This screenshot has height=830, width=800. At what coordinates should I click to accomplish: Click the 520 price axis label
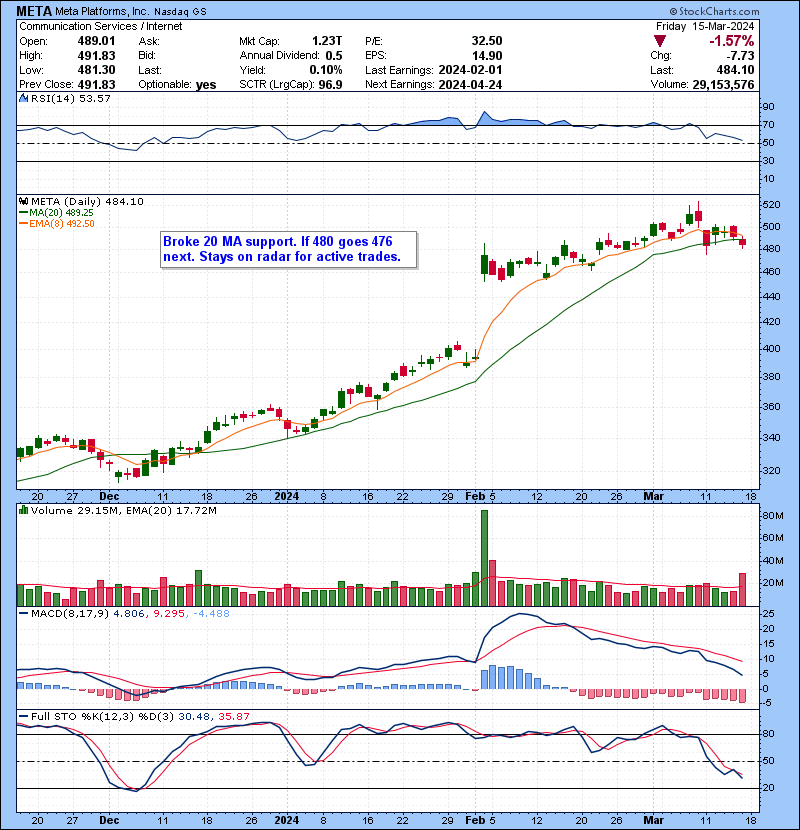click(771, 205)
